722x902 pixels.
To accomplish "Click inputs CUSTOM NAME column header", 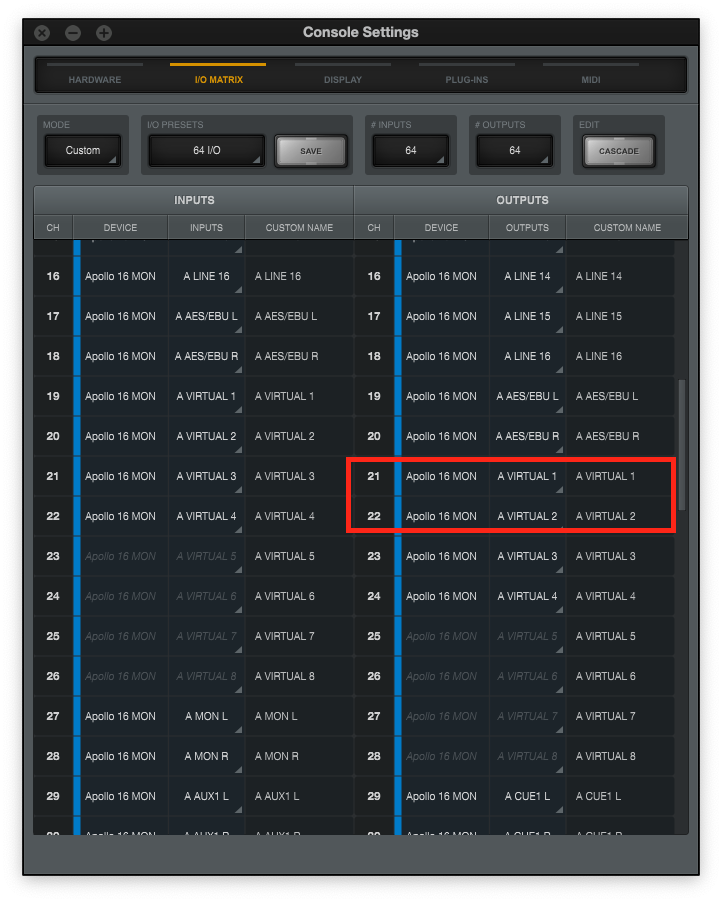I will (x=299, y=227).
